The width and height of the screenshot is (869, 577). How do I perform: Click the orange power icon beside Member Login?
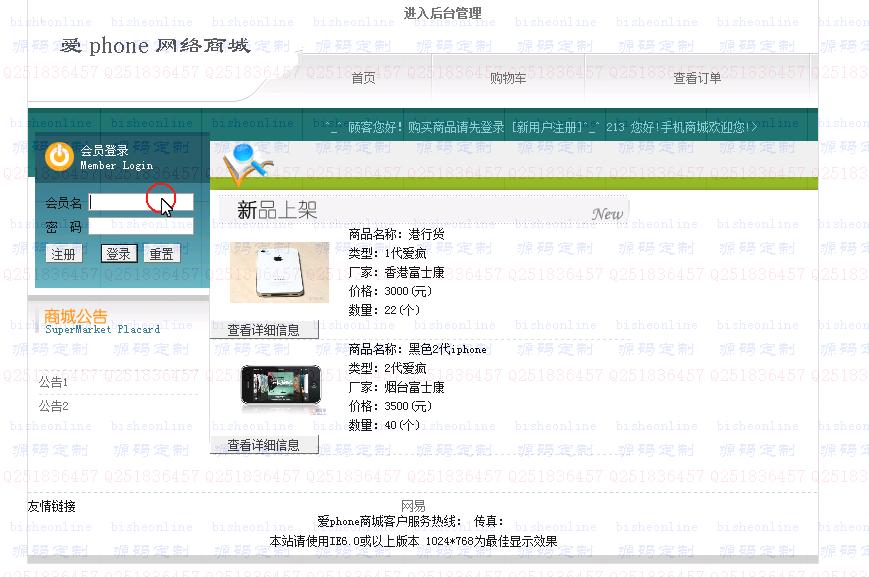[x=59, y=156]
